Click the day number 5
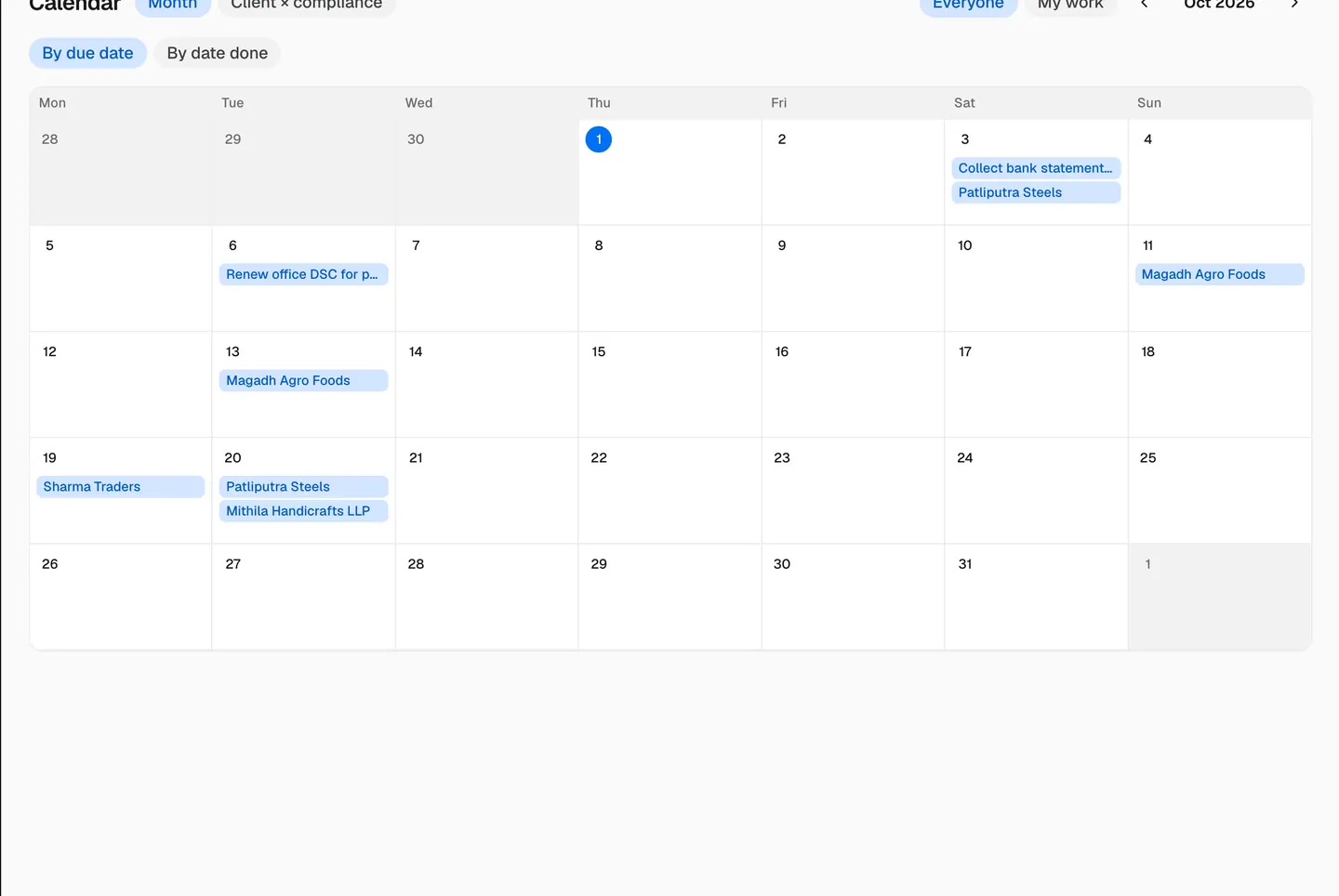The image size is (1339, 896). click(50, 245)
